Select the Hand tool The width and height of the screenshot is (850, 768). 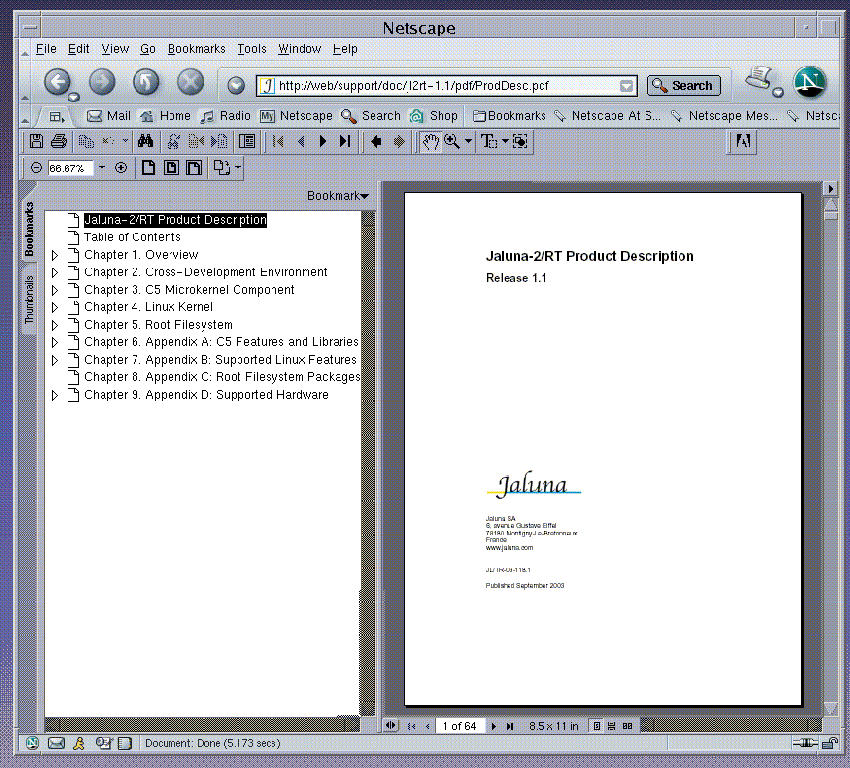pos(430,141)
